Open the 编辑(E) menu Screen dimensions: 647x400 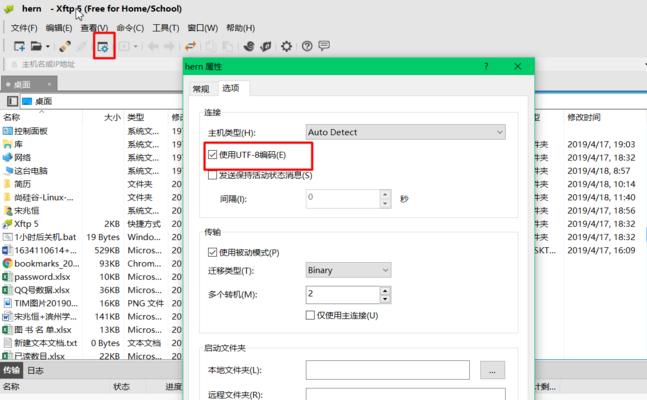[x=59, y=28]
